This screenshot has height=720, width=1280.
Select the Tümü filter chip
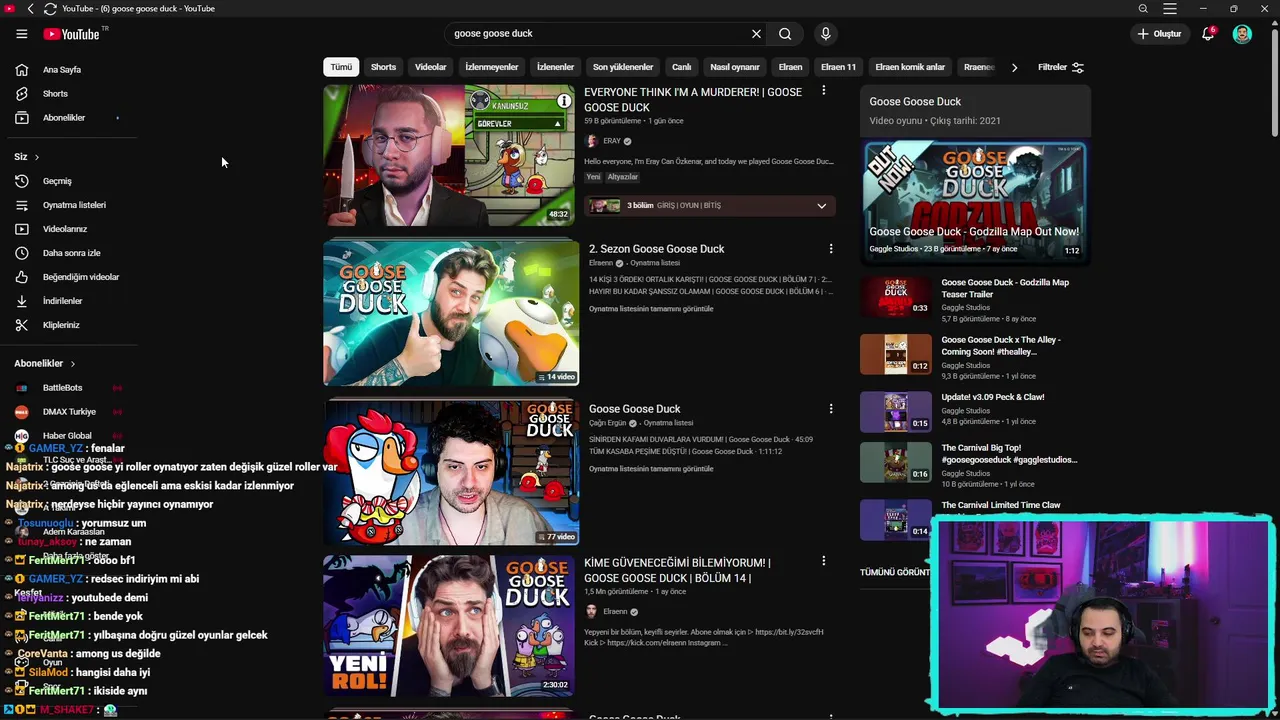click(341, 67)
